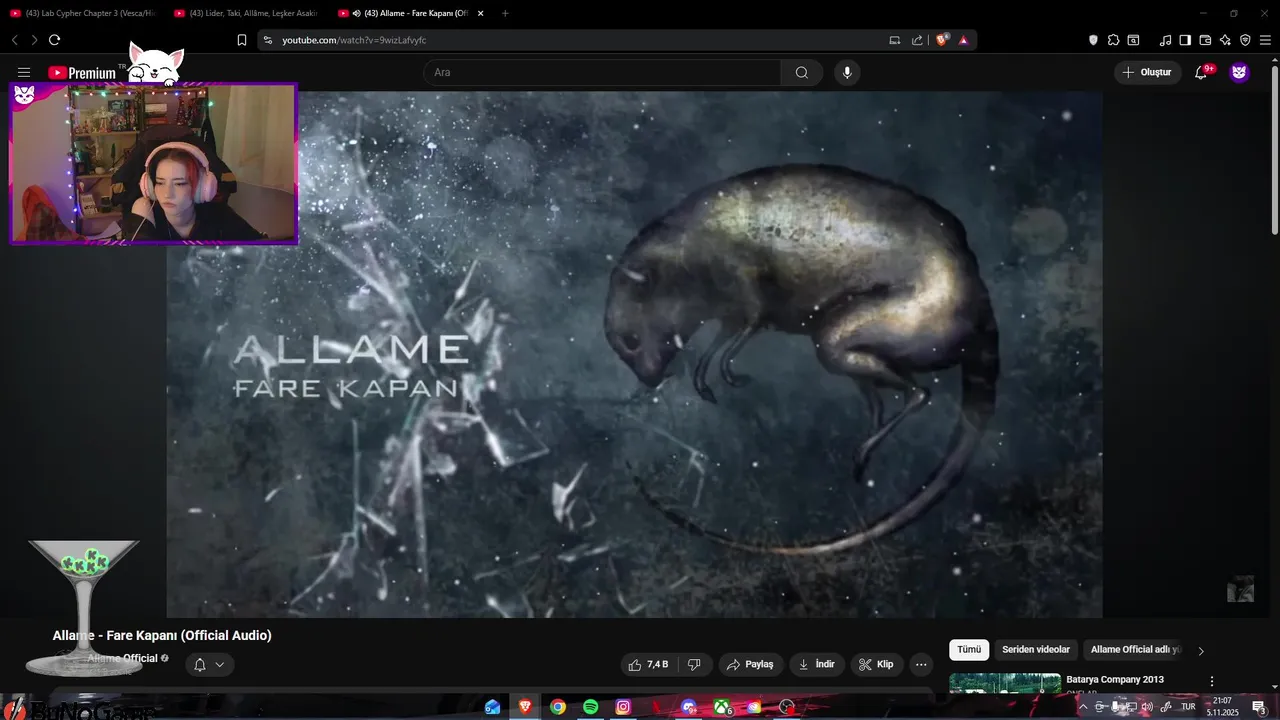Go back to previous page
Viewport: 1280px width, 720px height.
pyautogui.click(x=15, y=40)
